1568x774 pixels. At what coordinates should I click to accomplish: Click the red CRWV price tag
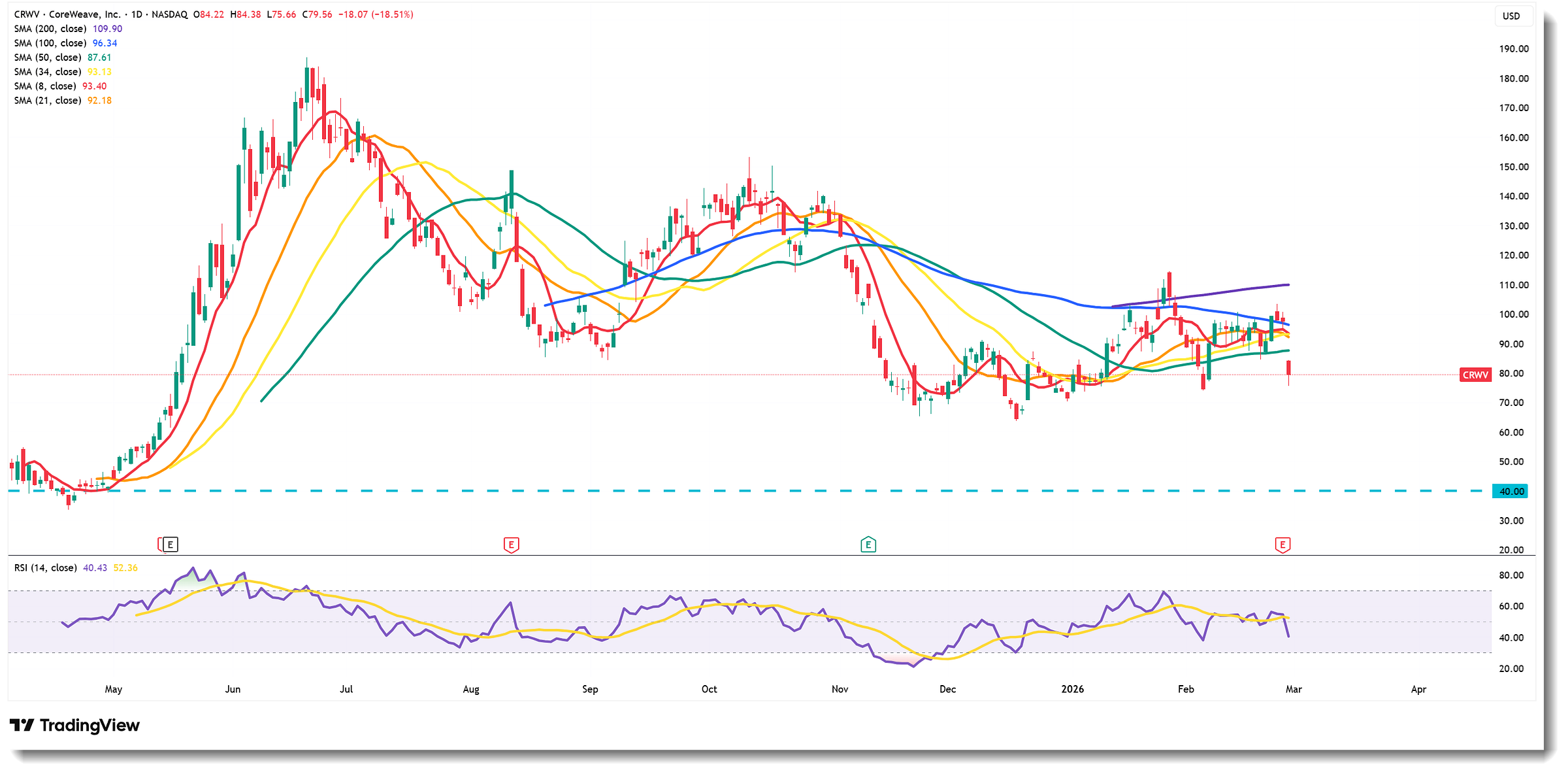click(x=1475, y=375)
